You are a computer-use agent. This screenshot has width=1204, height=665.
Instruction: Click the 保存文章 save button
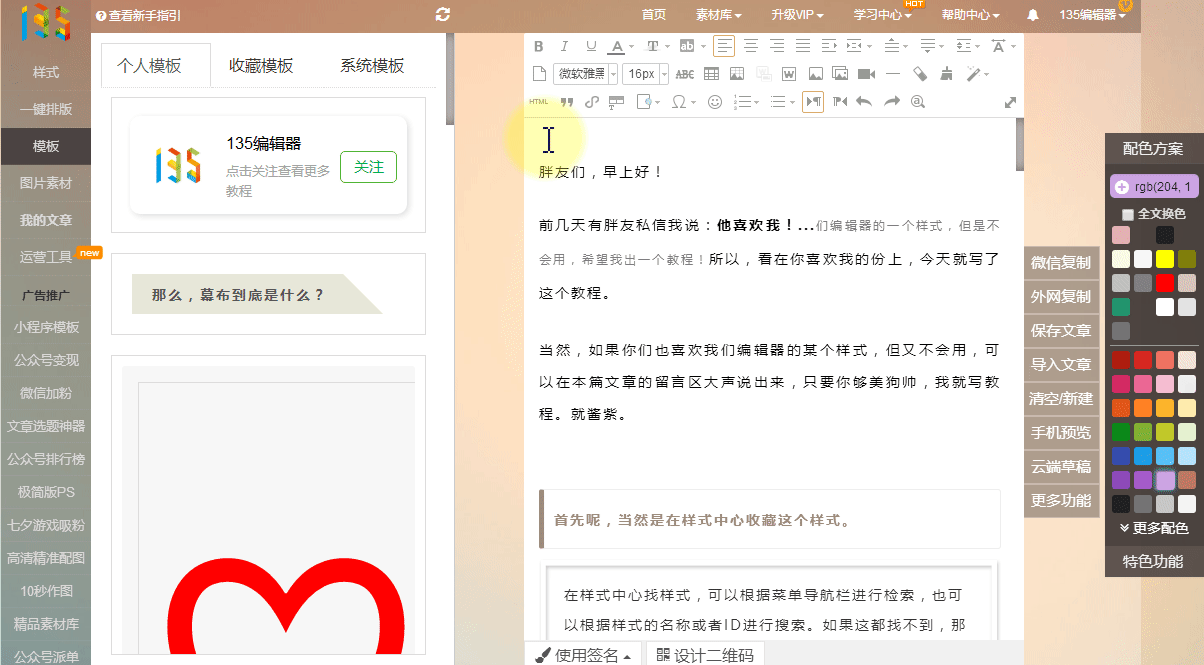tap(1060, 331)
